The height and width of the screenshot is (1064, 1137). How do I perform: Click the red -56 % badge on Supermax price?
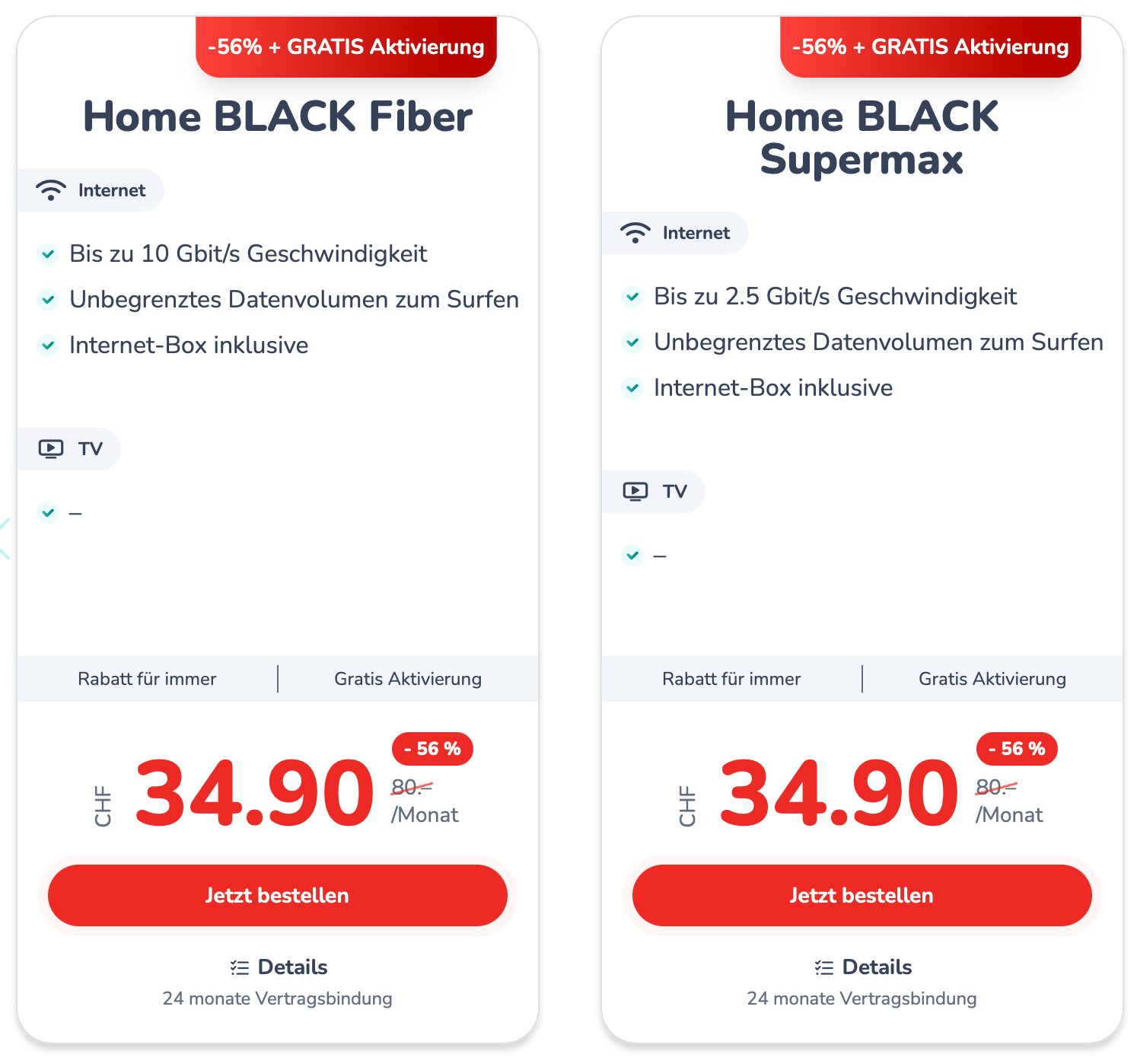1017,749
